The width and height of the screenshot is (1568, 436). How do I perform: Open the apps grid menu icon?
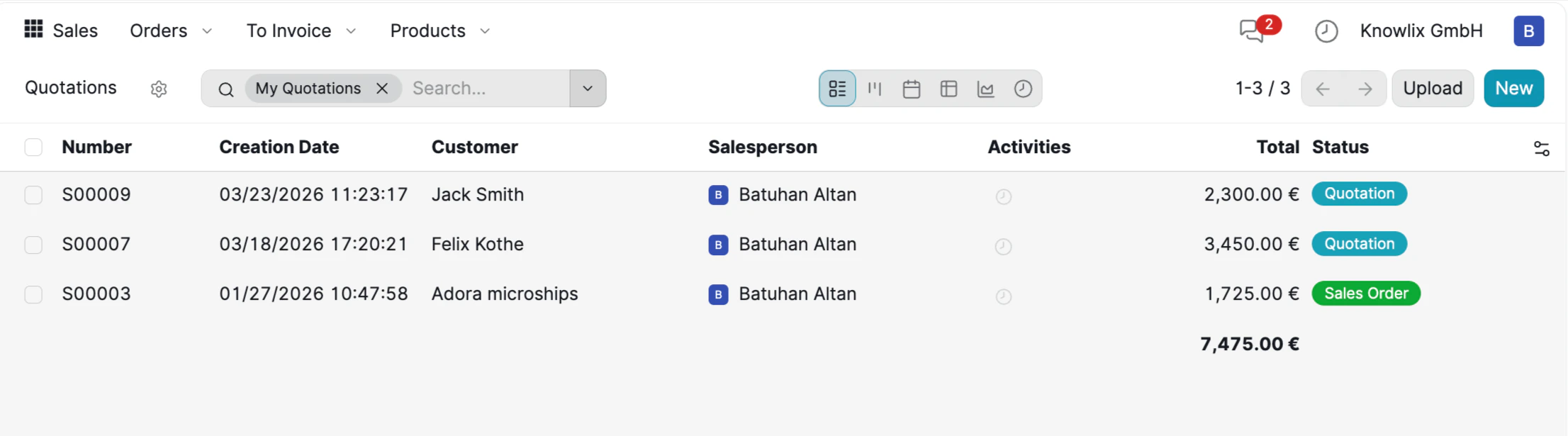coord(33,30)
